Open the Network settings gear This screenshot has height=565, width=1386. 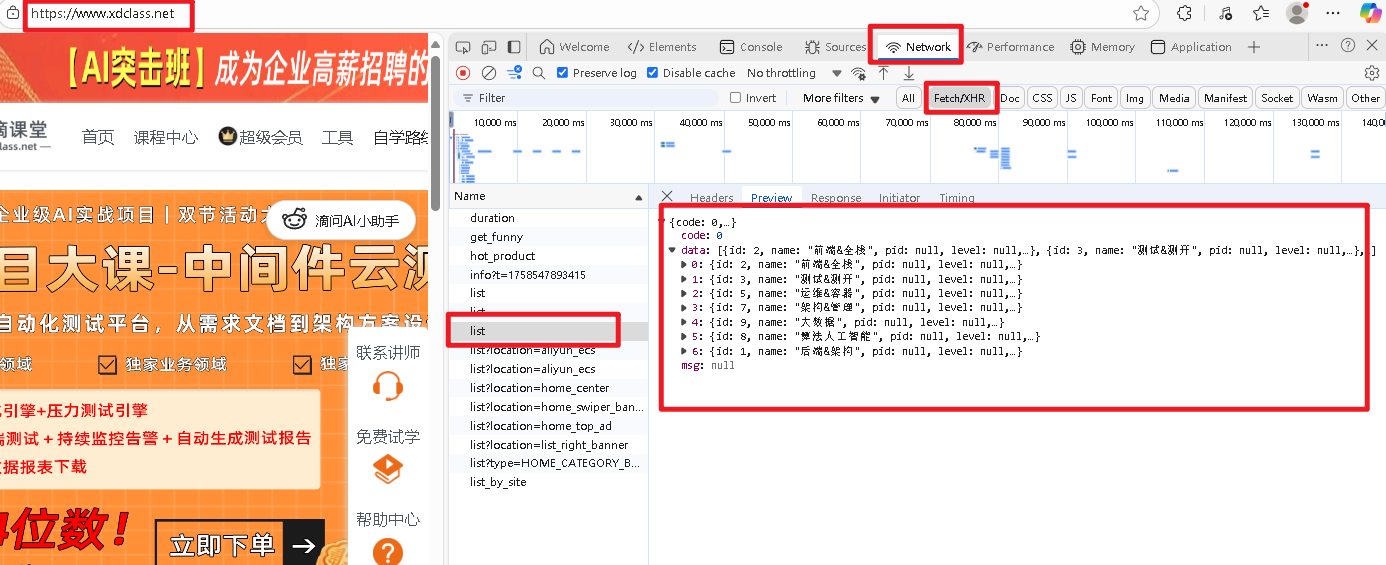pyautogui.click(x=1372, y=73)
